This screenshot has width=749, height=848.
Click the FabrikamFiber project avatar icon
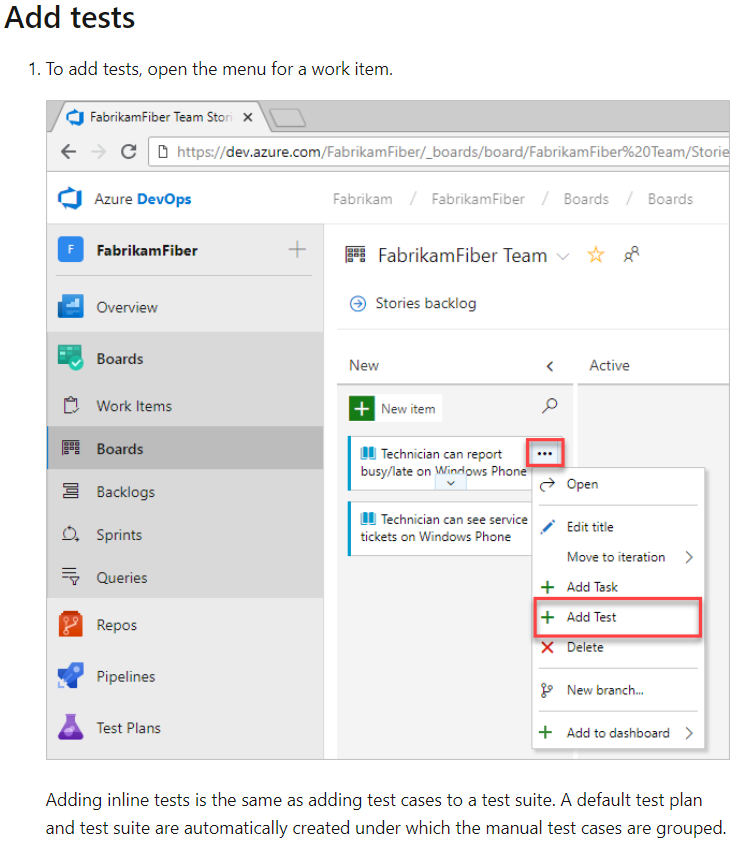pos(70,250)
